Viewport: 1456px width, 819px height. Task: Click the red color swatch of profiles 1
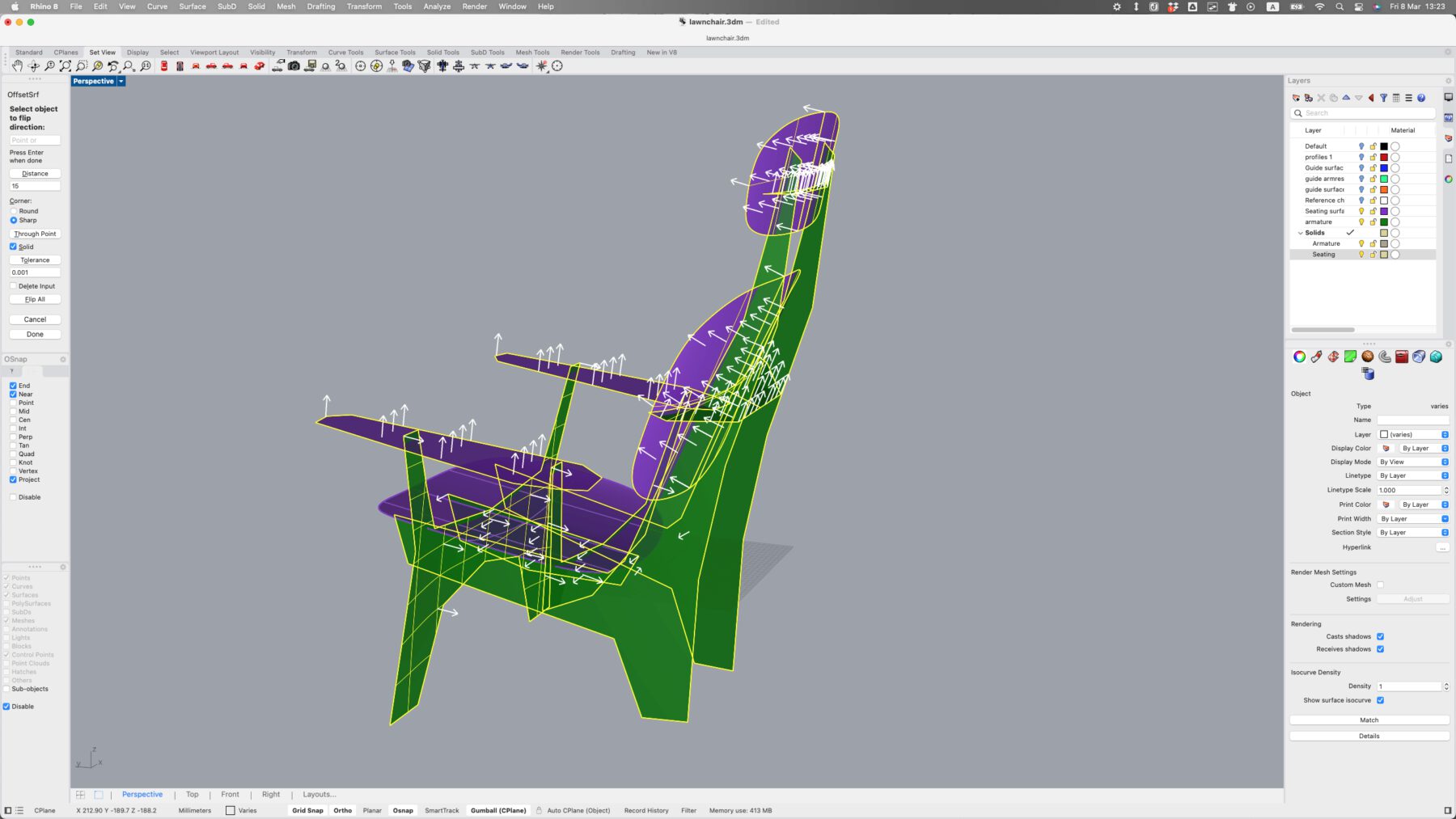click(1383, 157)
